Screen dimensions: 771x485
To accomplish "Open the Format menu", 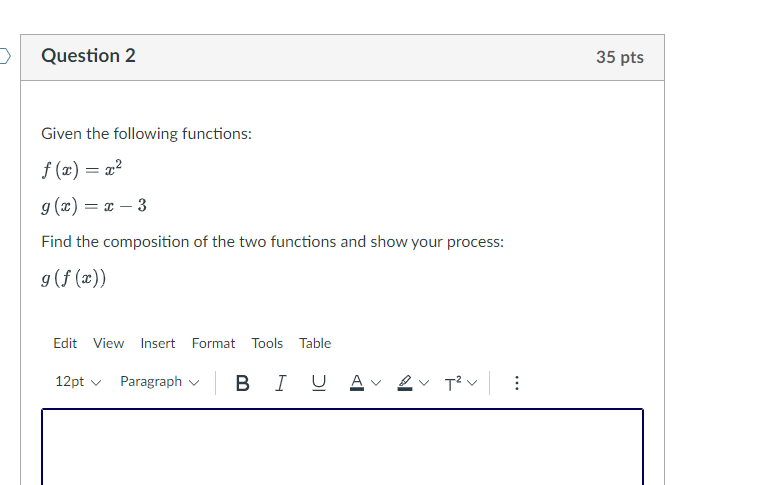I will [x=213, y=343].
